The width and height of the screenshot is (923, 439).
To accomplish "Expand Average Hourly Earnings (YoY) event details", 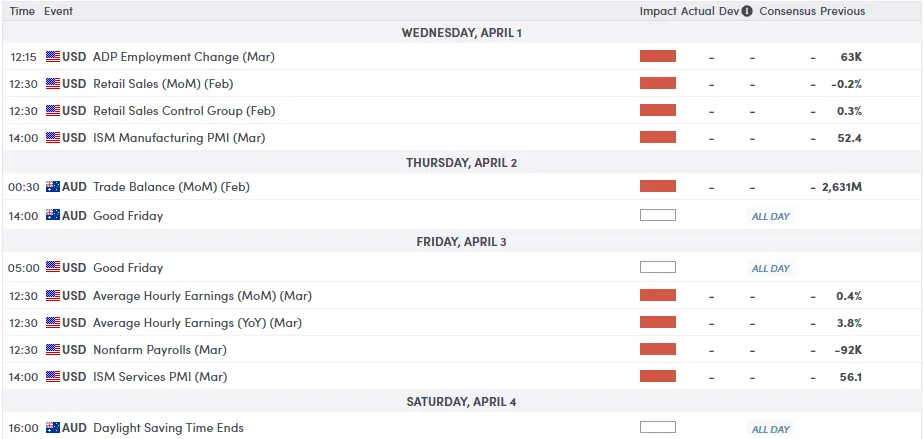I will pos(197,323).
